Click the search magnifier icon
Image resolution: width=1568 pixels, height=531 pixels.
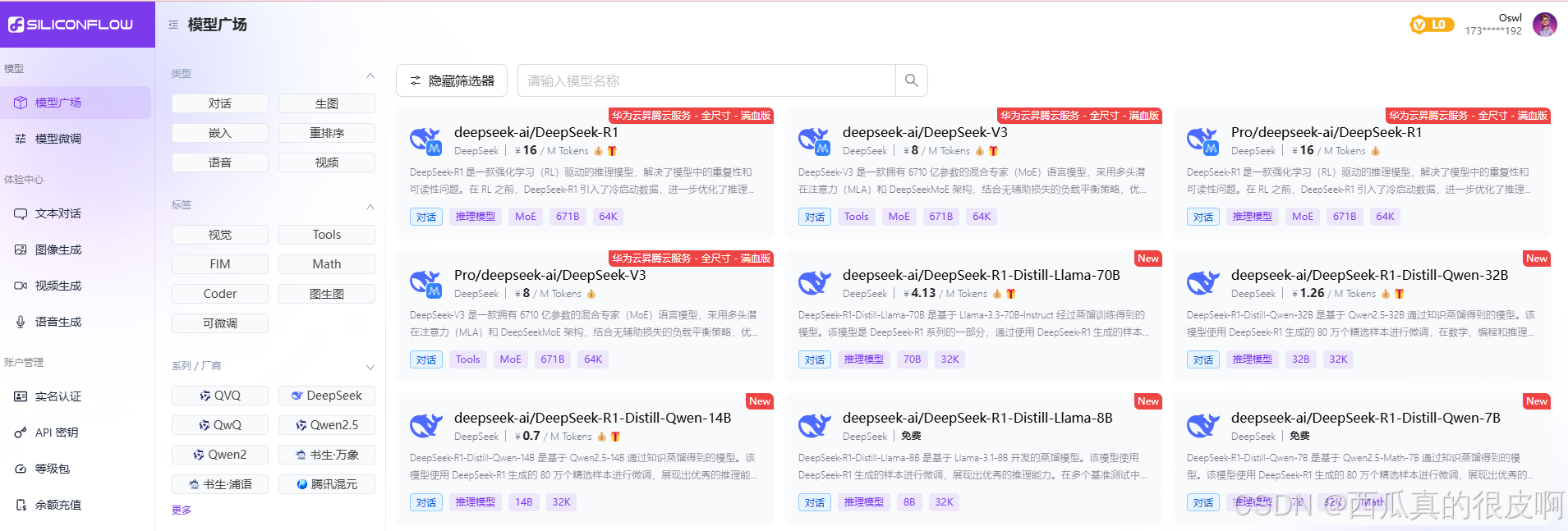tap(911, 80)
